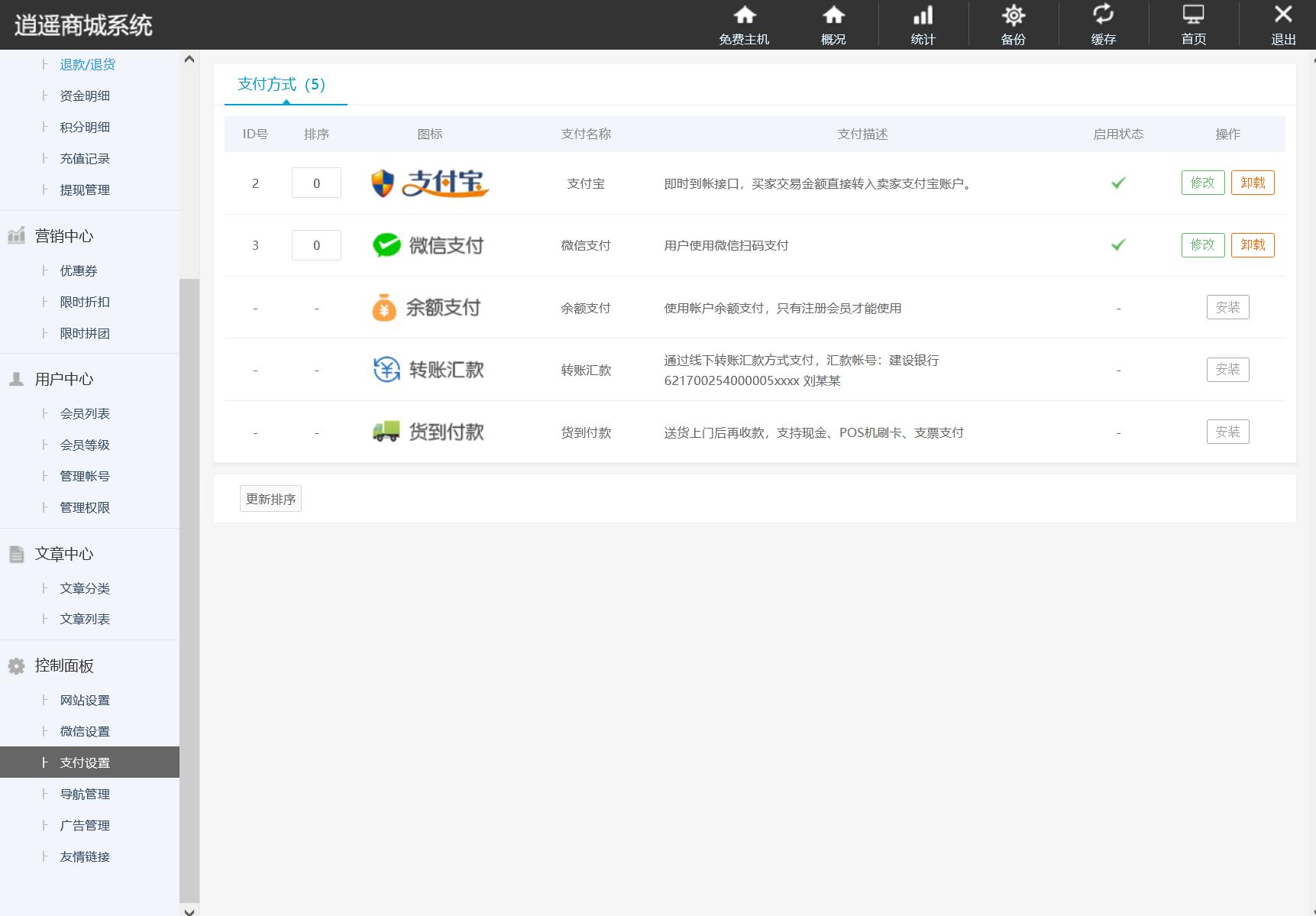Image resolution: width=1316 pixels, height=916 pixels.
Task: Open 提现管理 in sidebar
Action: coord(85,190)
